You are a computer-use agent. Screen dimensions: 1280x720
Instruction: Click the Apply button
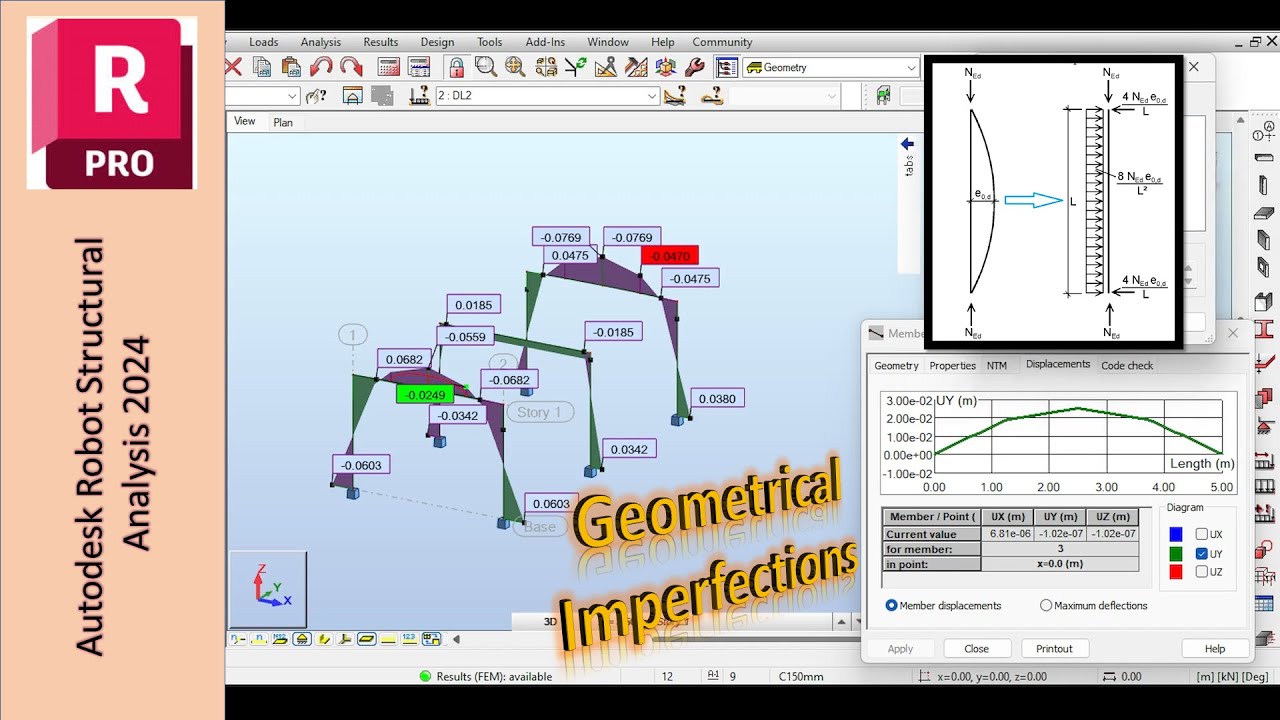pyautogui.click(x=900, y=649)
